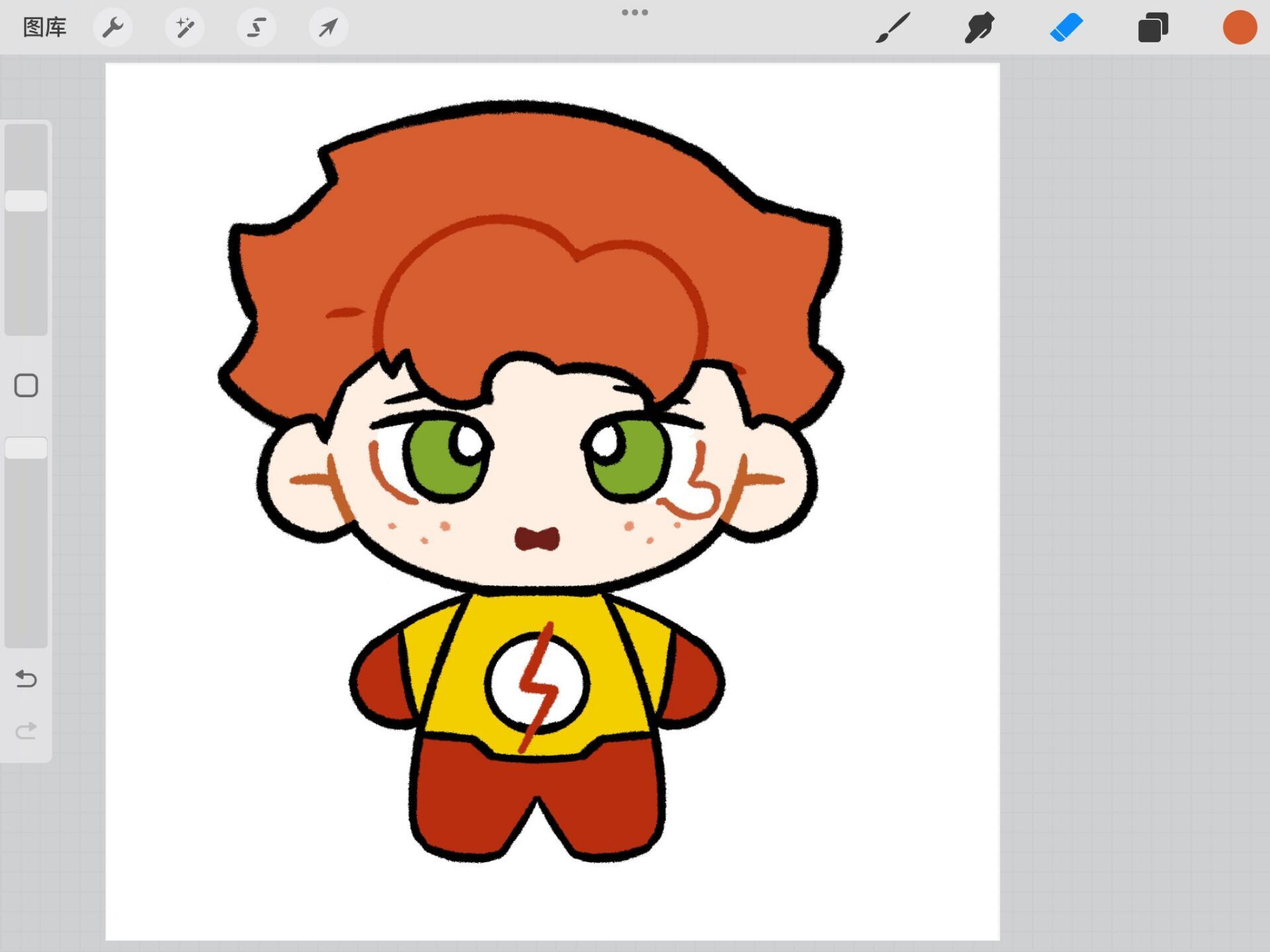
Task: Open the Layers panel
Action: pyautogui.click(x=1153, y=28)
